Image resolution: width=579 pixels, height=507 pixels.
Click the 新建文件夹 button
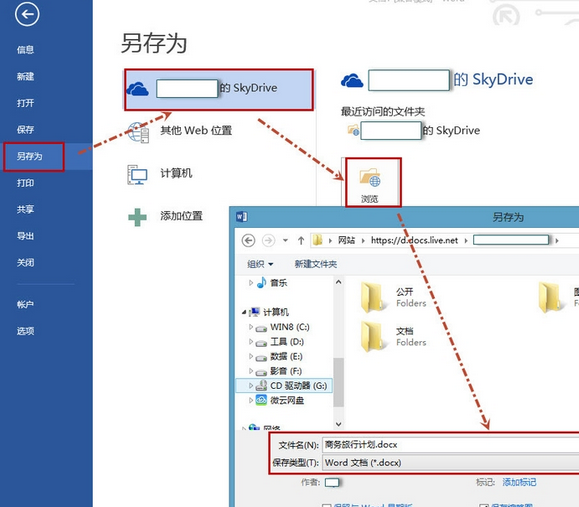pyautogui.click(x=315, y=264)
